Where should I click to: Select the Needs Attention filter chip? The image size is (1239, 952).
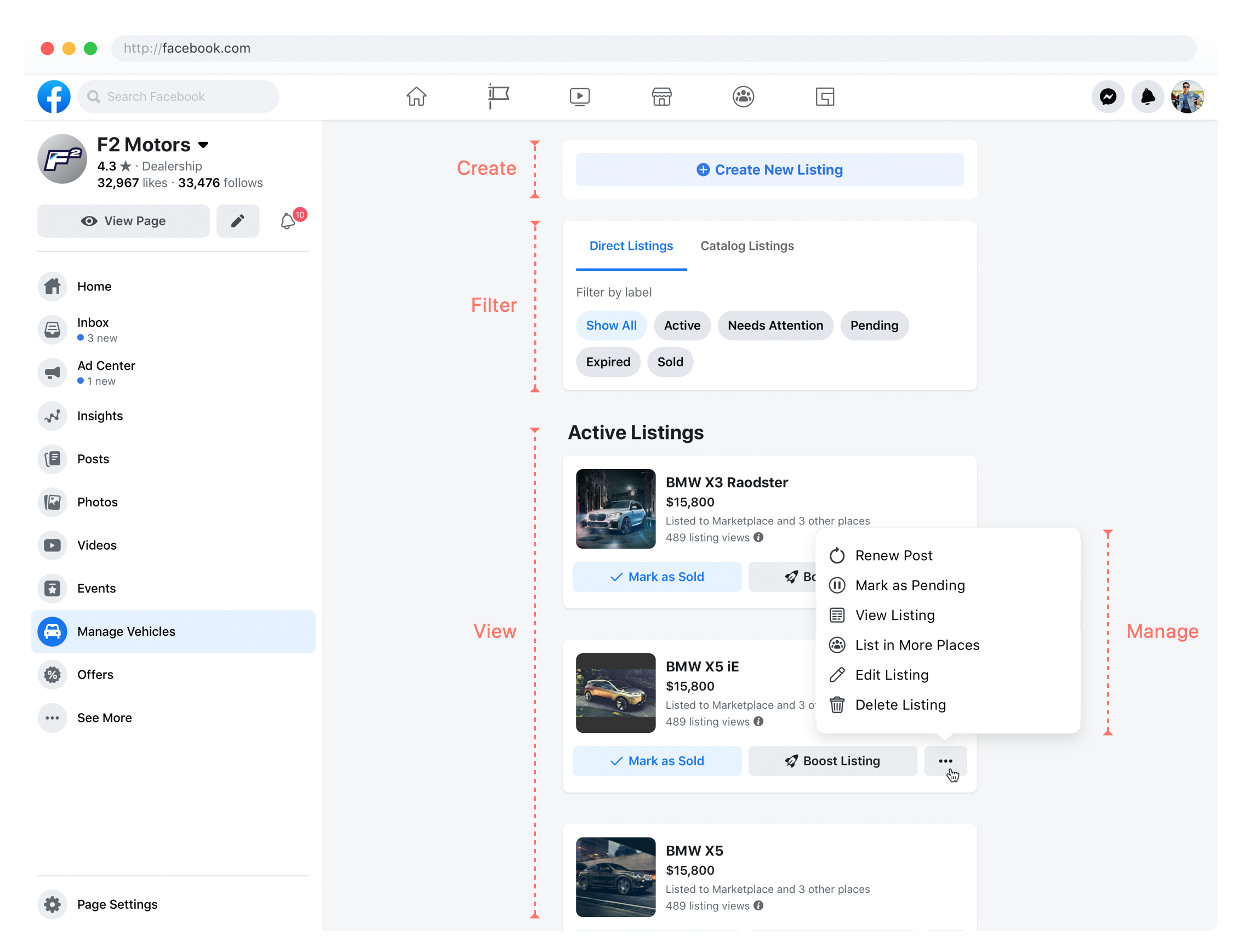point(775,325)
